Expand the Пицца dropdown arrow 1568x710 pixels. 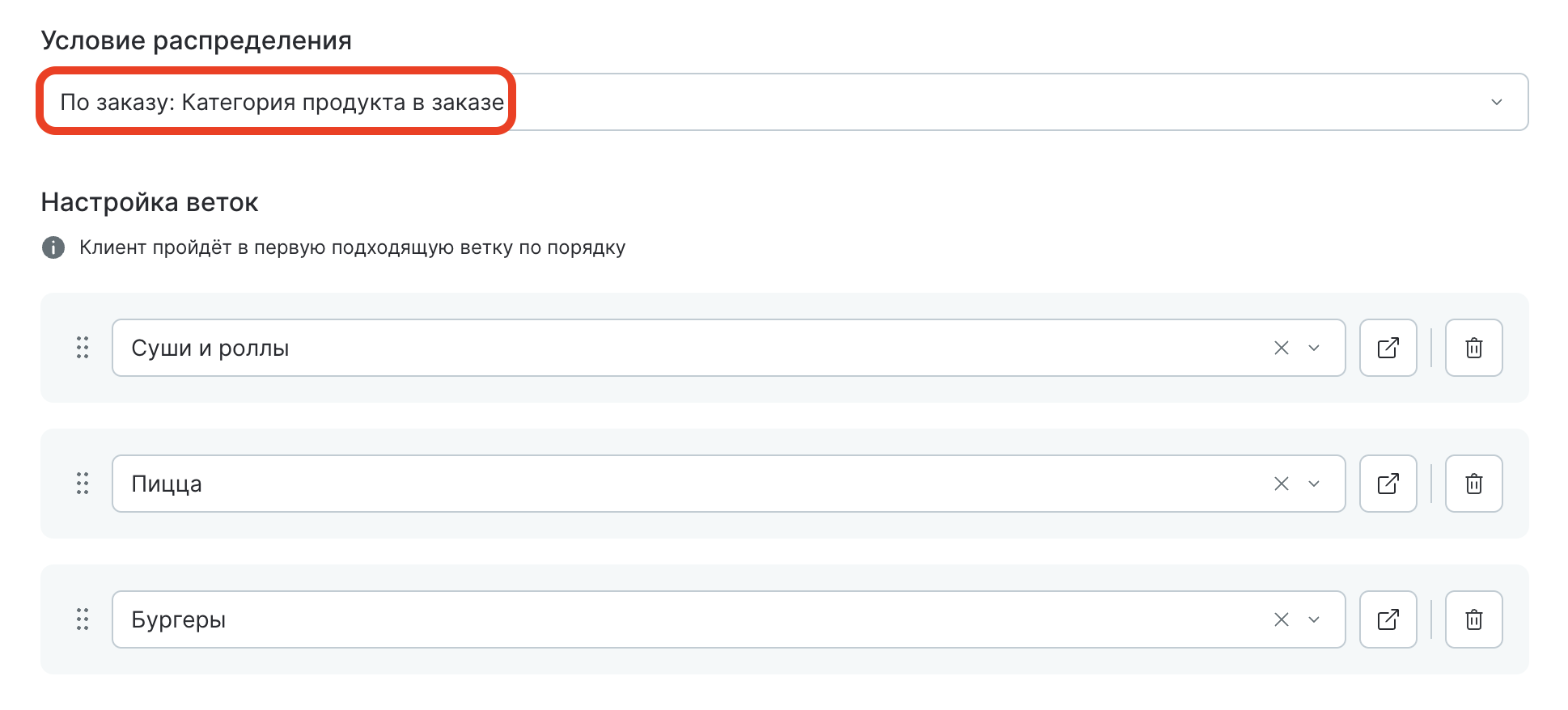coord(1314,484)
